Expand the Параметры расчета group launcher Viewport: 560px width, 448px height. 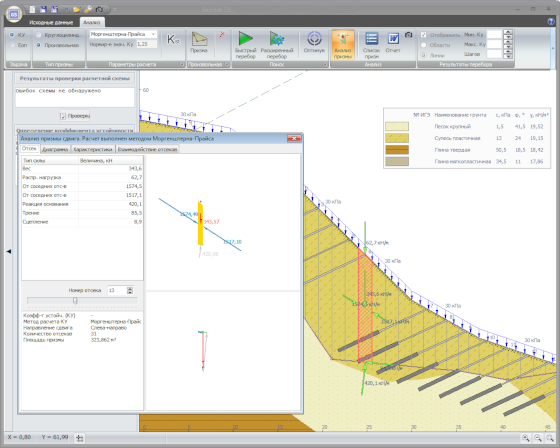coord(182,64)
